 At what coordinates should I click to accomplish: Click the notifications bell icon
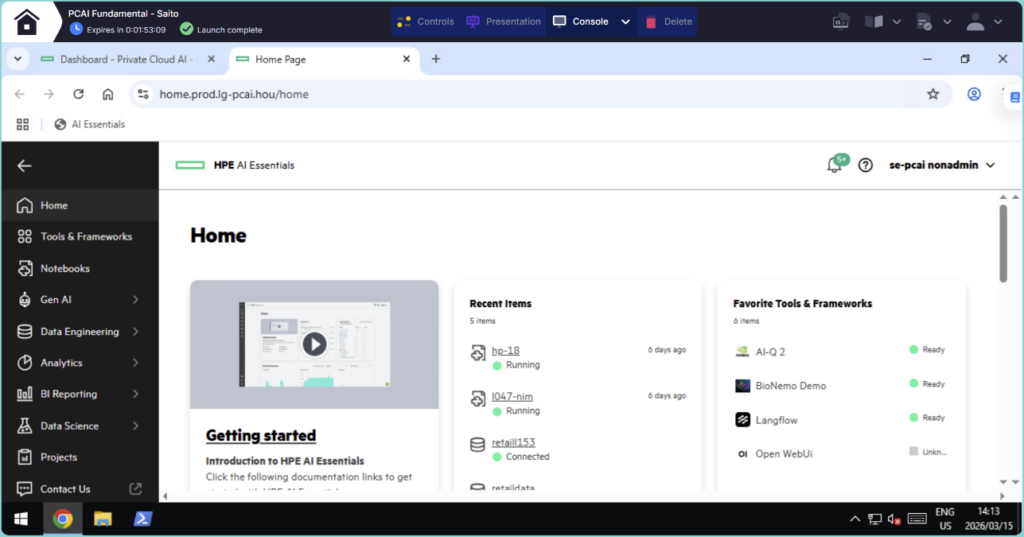pos(834,165)
